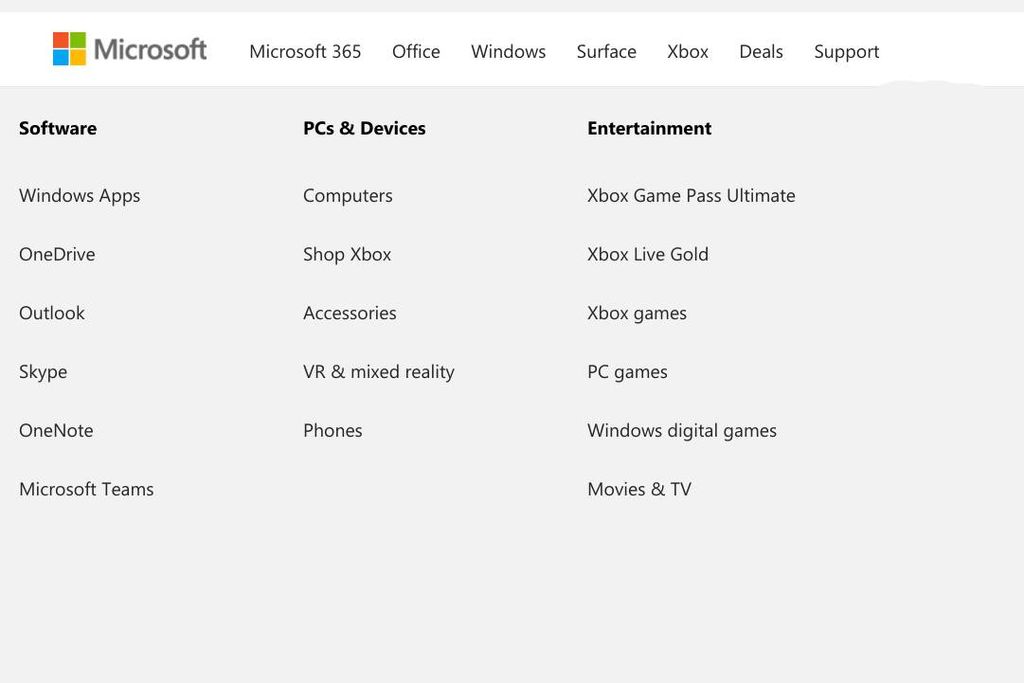Screen dimensions: 1024x683
Task: Open the Shop Xbox link
Action: 347,255
